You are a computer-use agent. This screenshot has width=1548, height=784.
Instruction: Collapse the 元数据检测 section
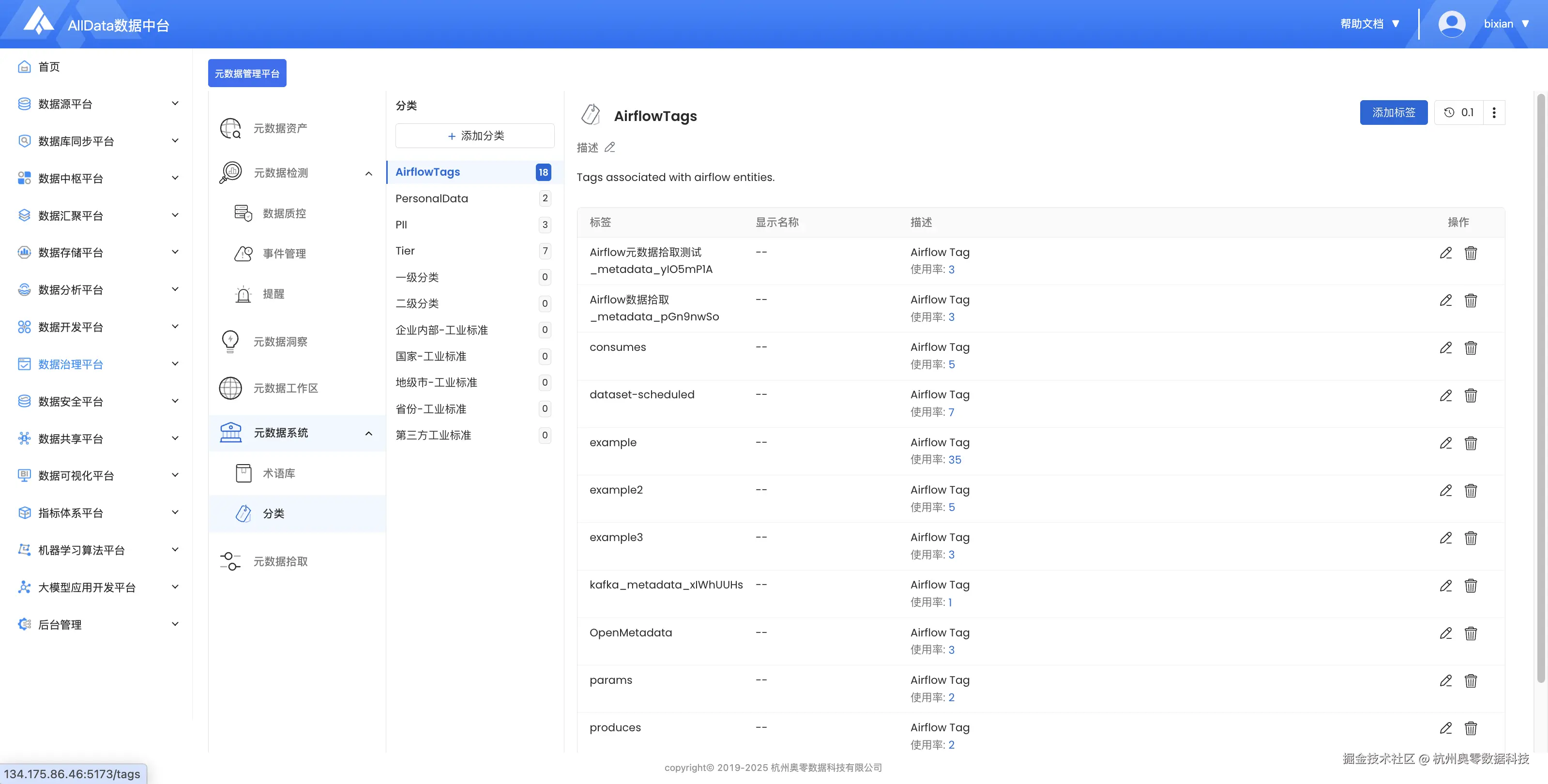368,173
